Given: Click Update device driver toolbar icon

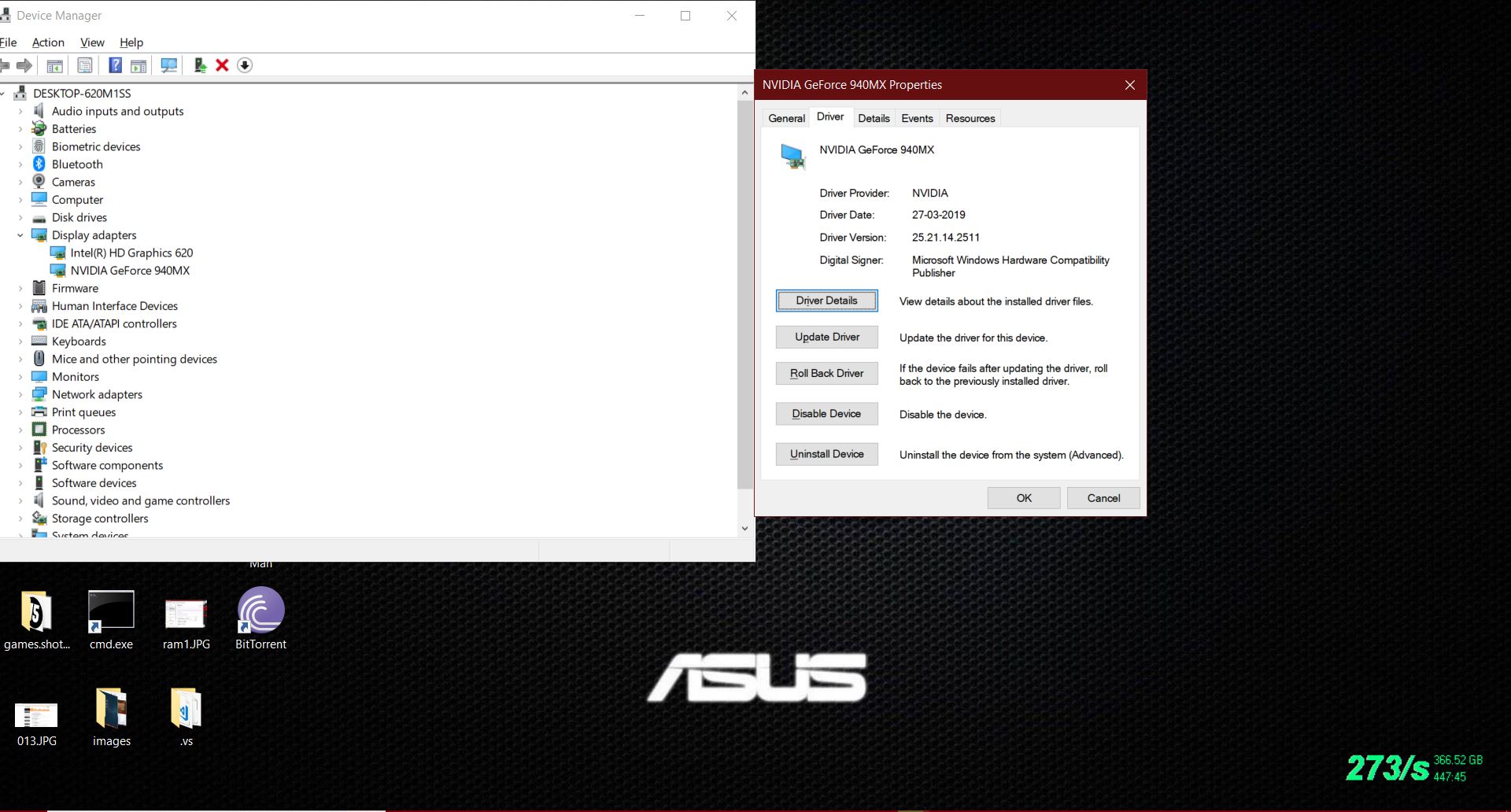Looking at the screenshot, I should click(x=200, y=65).
